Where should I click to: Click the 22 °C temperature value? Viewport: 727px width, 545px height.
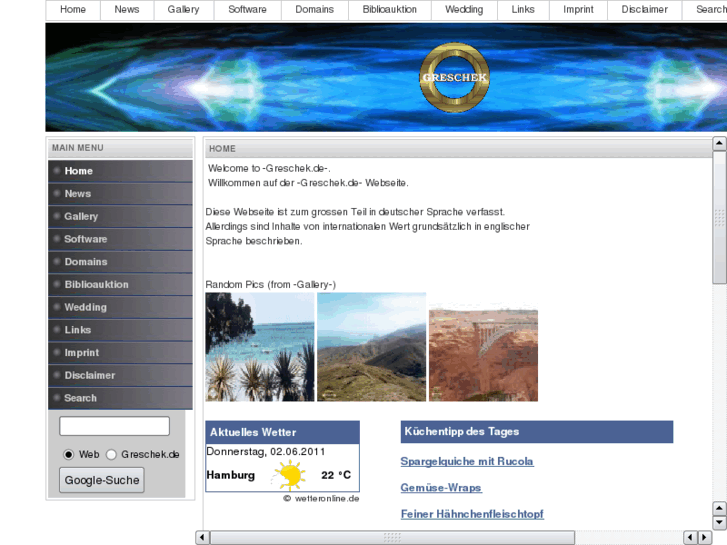336,475
